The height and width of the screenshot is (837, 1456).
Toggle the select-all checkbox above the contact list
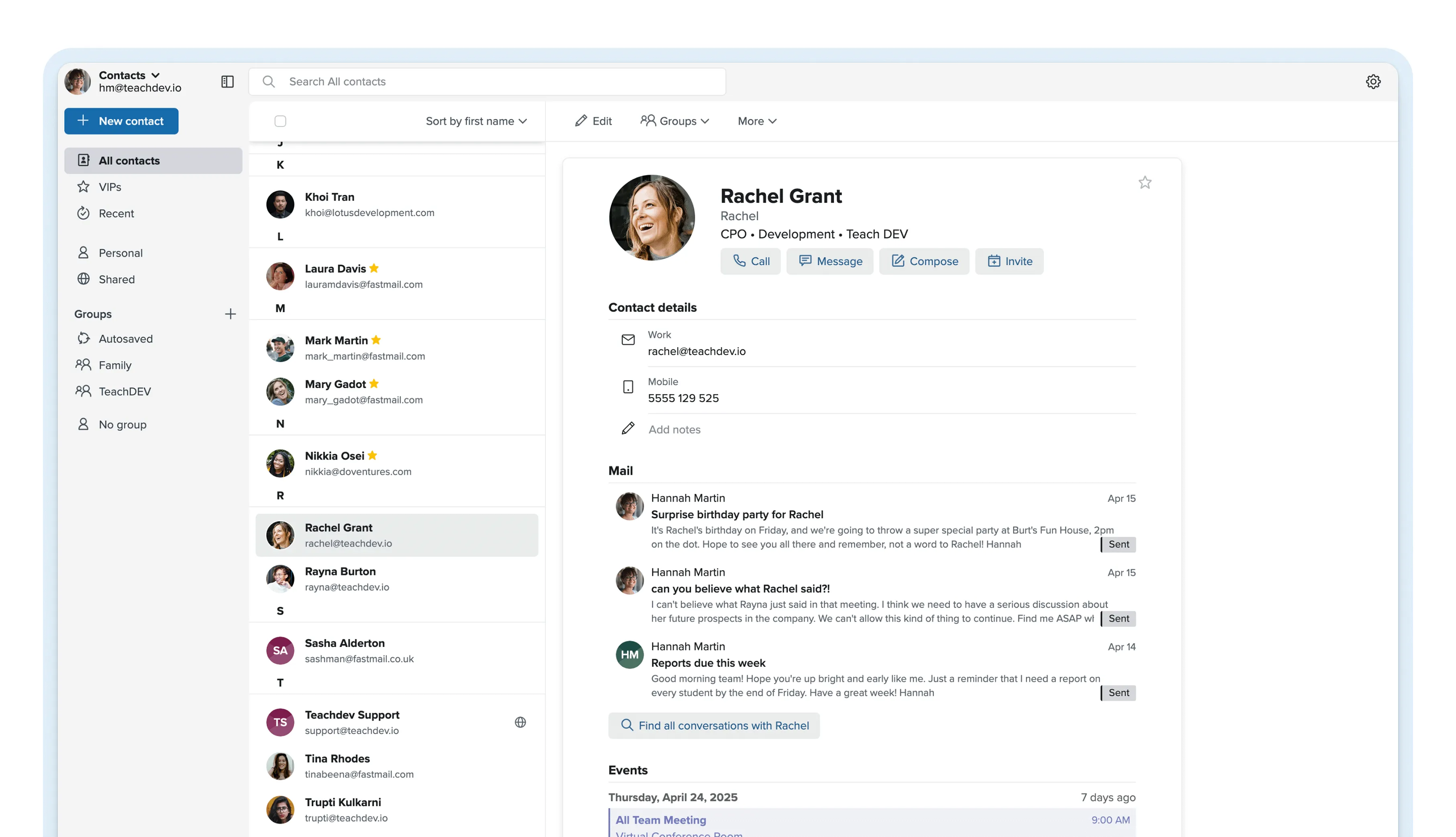tap(280, 121)
